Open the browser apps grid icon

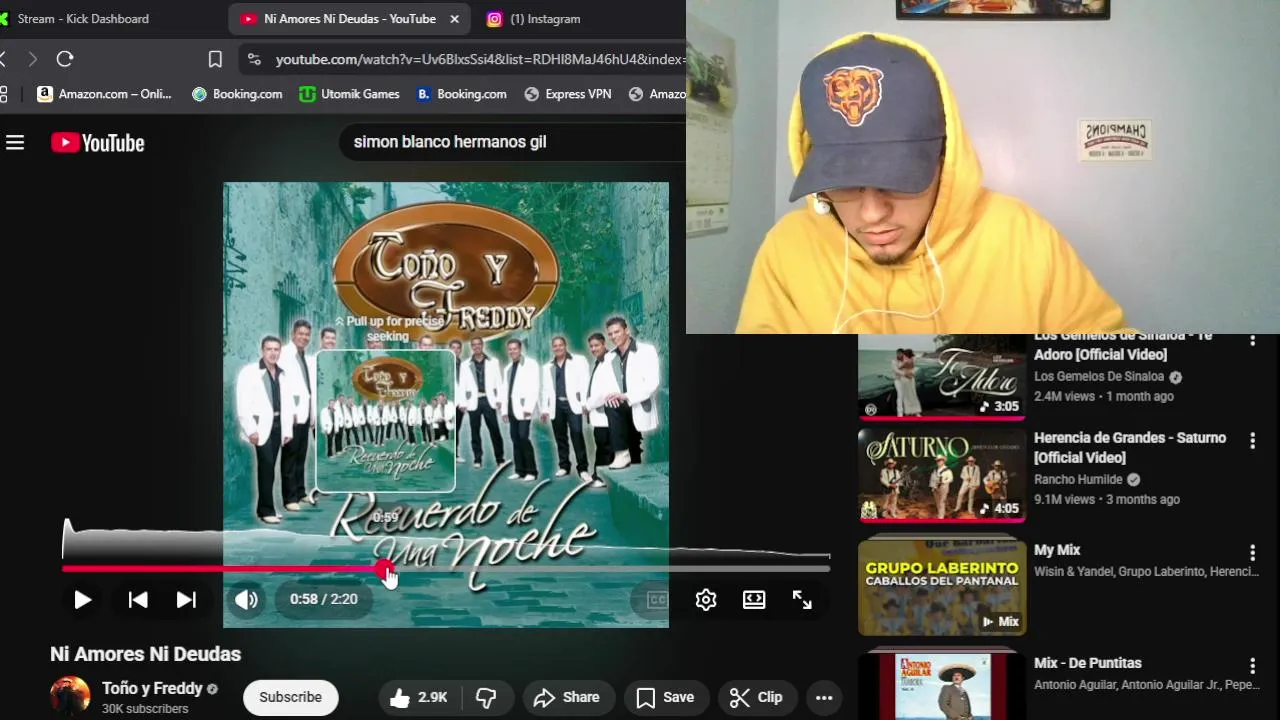(x=3, y=94)
